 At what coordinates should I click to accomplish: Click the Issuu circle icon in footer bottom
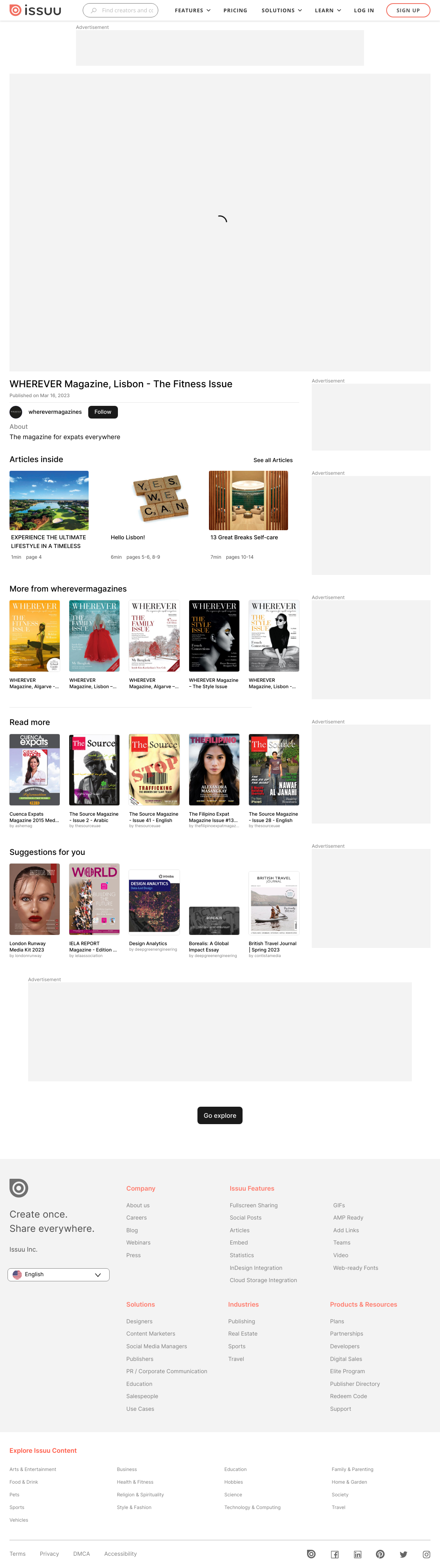coord(311,1554)
